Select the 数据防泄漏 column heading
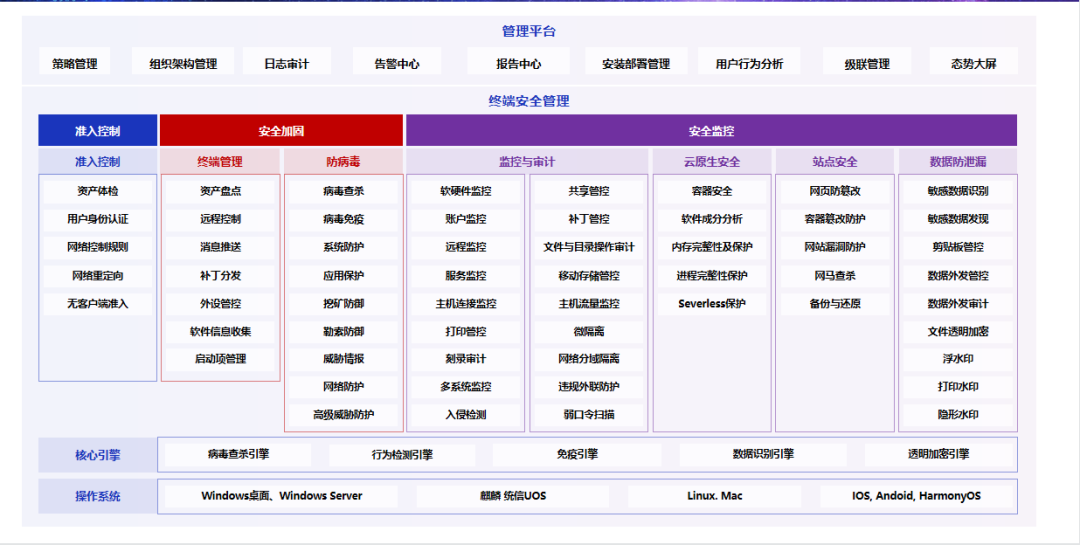1080x545 pixels. pyautogui.click(x=957, y=161)
